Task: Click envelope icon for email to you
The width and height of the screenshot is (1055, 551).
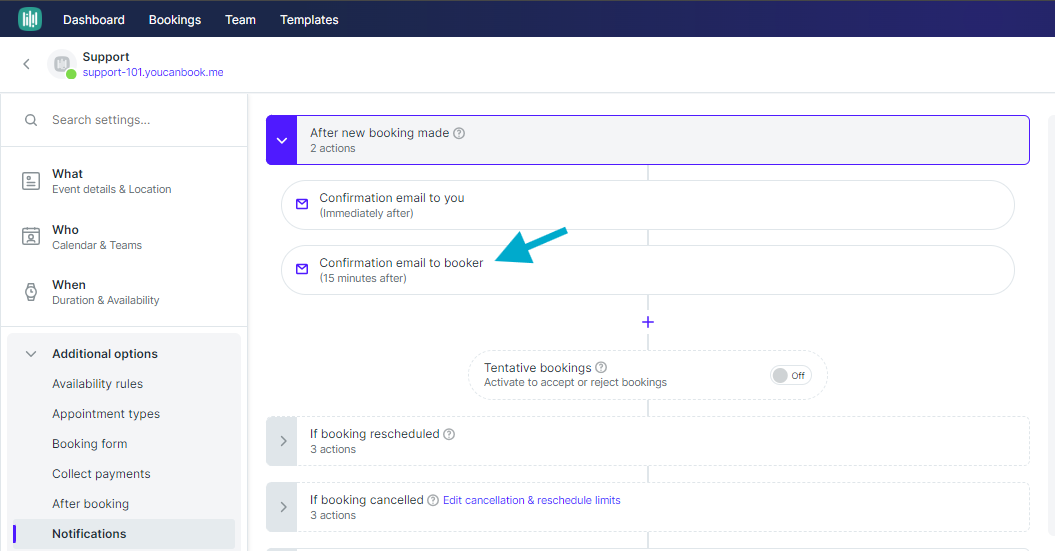Action: coord(302,204)
